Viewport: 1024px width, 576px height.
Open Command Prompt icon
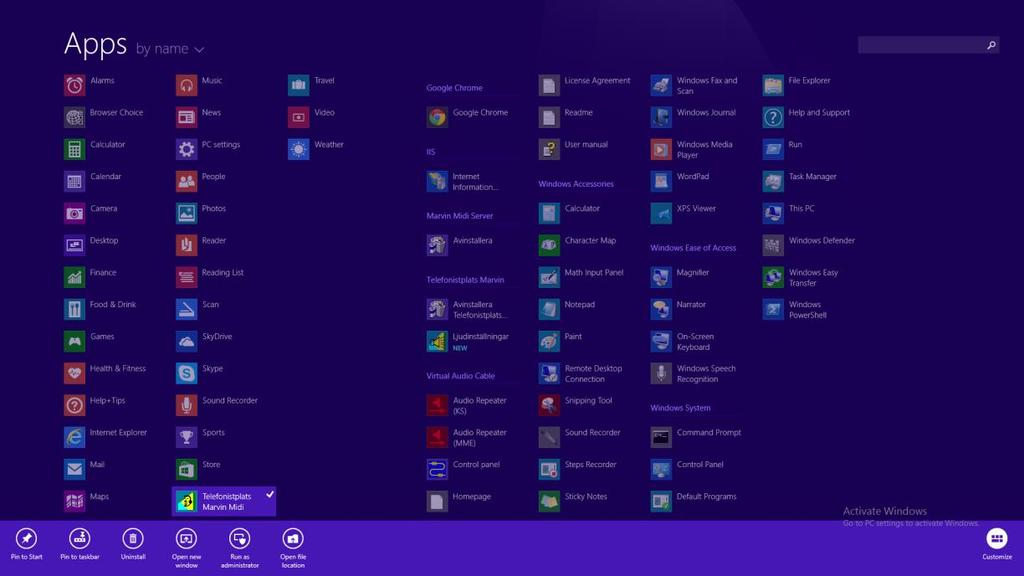click(661, 437)
